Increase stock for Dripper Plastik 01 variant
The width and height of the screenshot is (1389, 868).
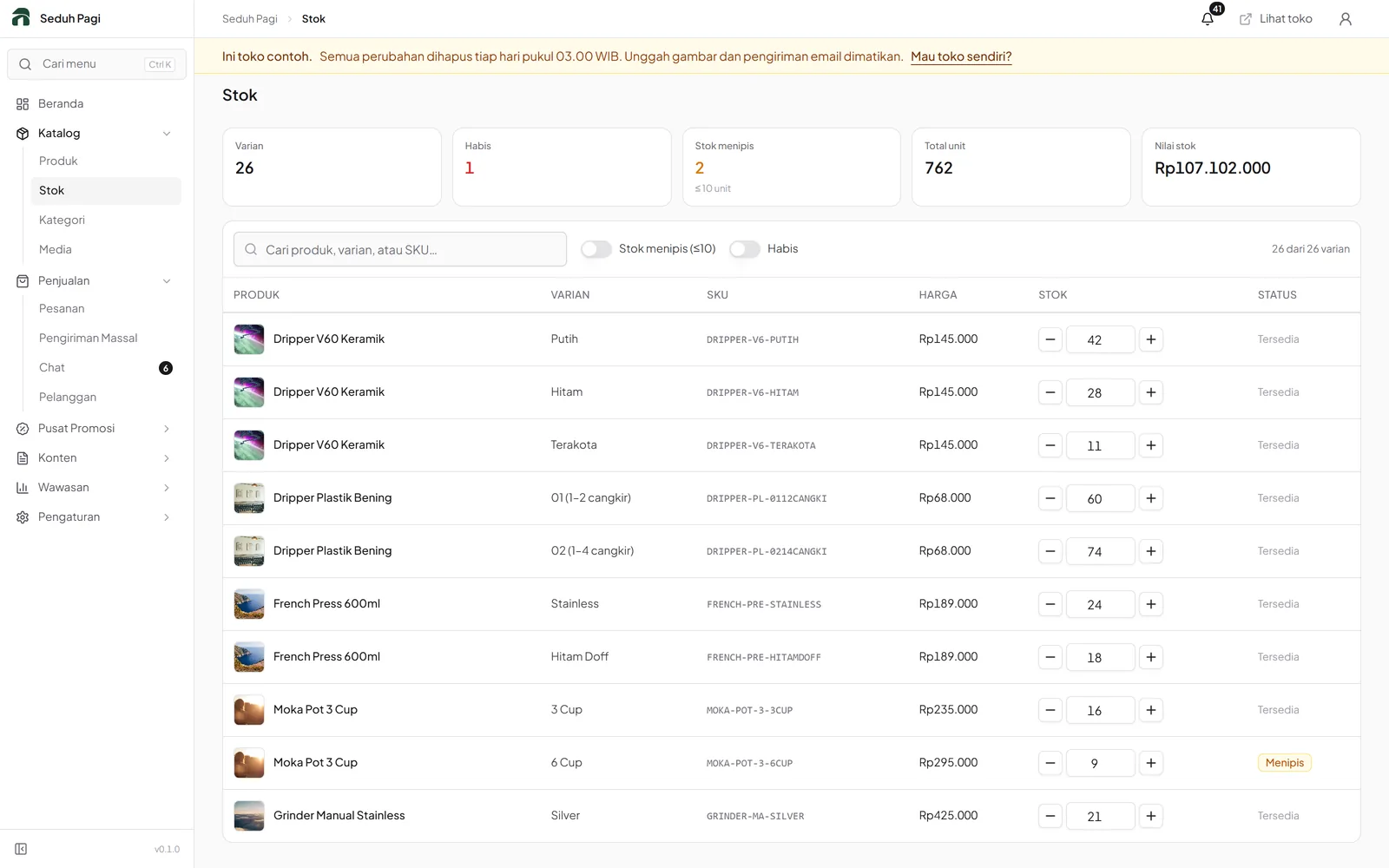[1151, 498]
